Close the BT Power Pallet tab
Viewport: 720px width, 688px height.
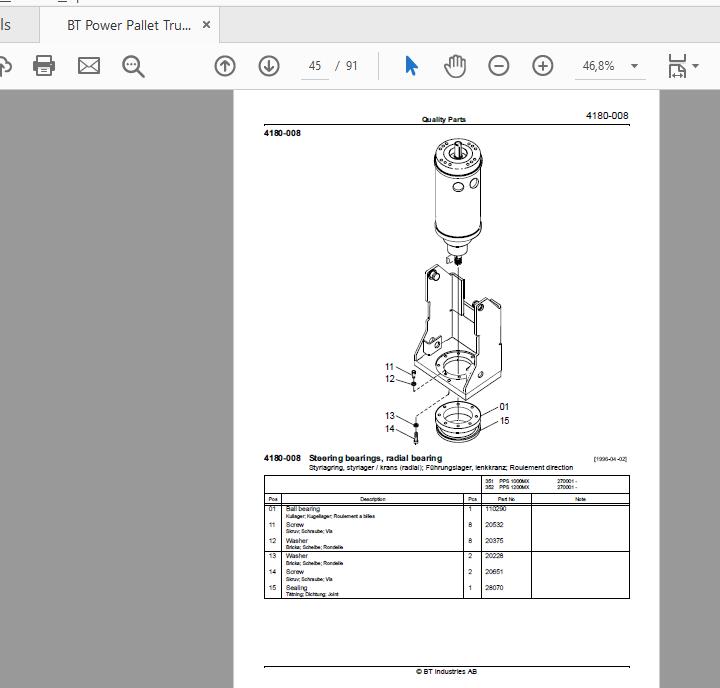point(207,25)
